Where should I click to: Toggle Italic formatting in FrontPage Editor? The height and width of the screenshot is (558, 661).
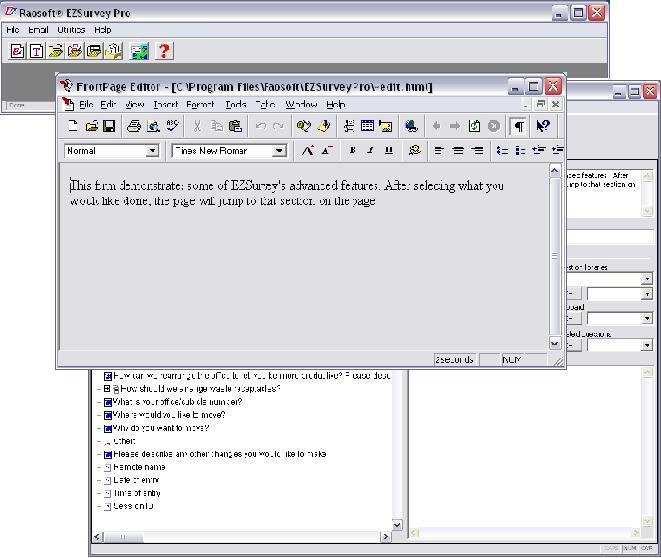tap(370, 150)
